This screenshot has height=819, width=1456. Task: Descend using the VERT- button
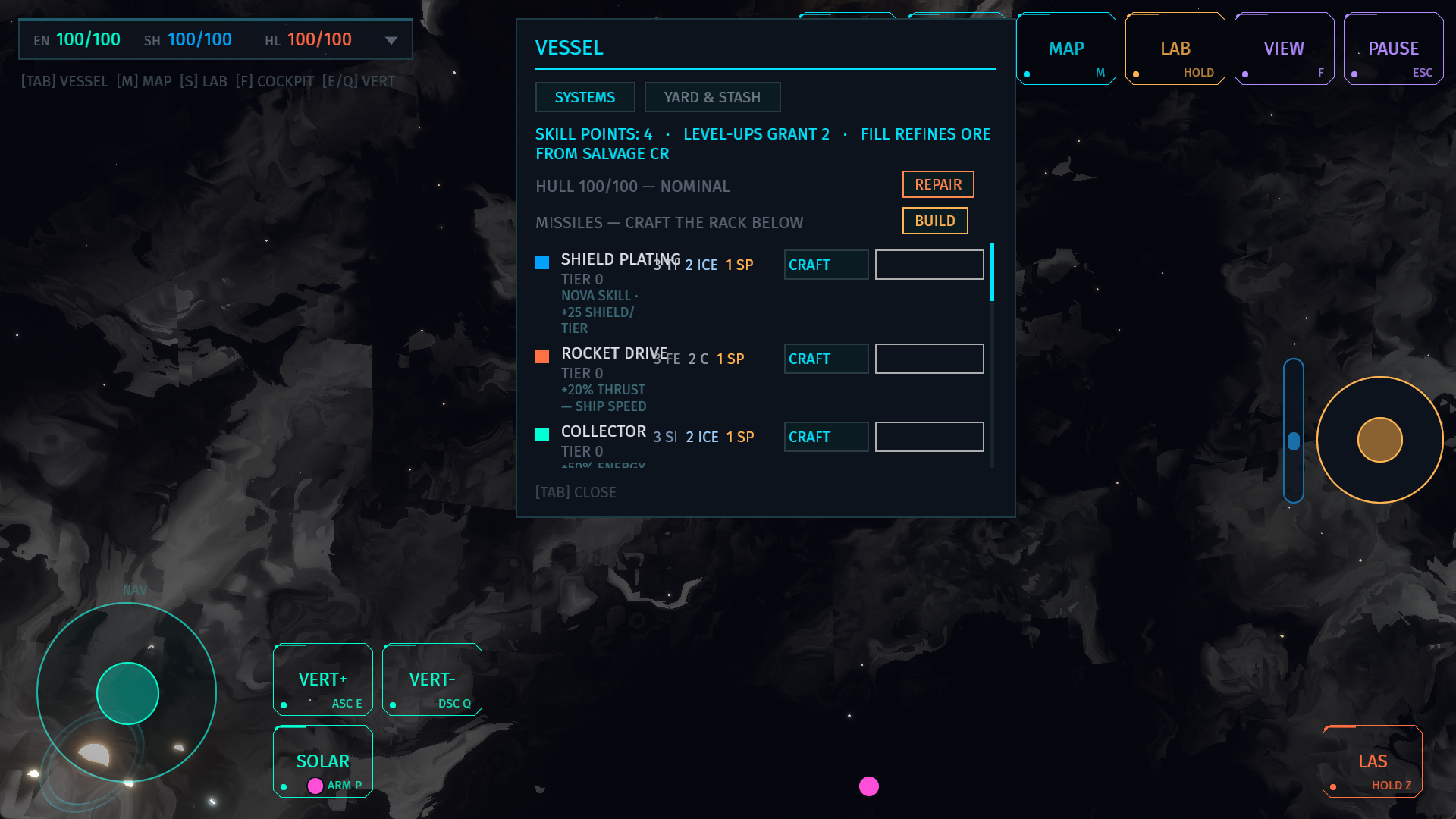432,679
